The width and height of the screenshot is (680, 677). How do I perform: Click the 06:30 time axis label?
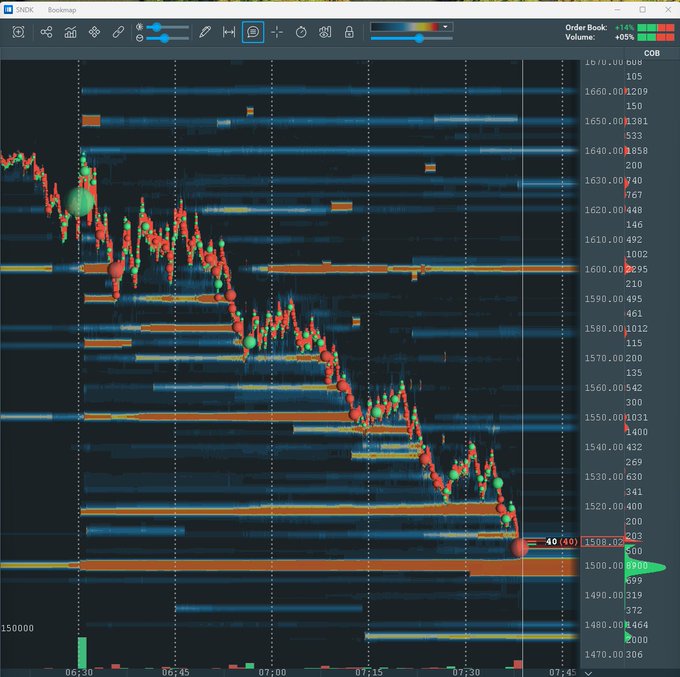point(79,672)
